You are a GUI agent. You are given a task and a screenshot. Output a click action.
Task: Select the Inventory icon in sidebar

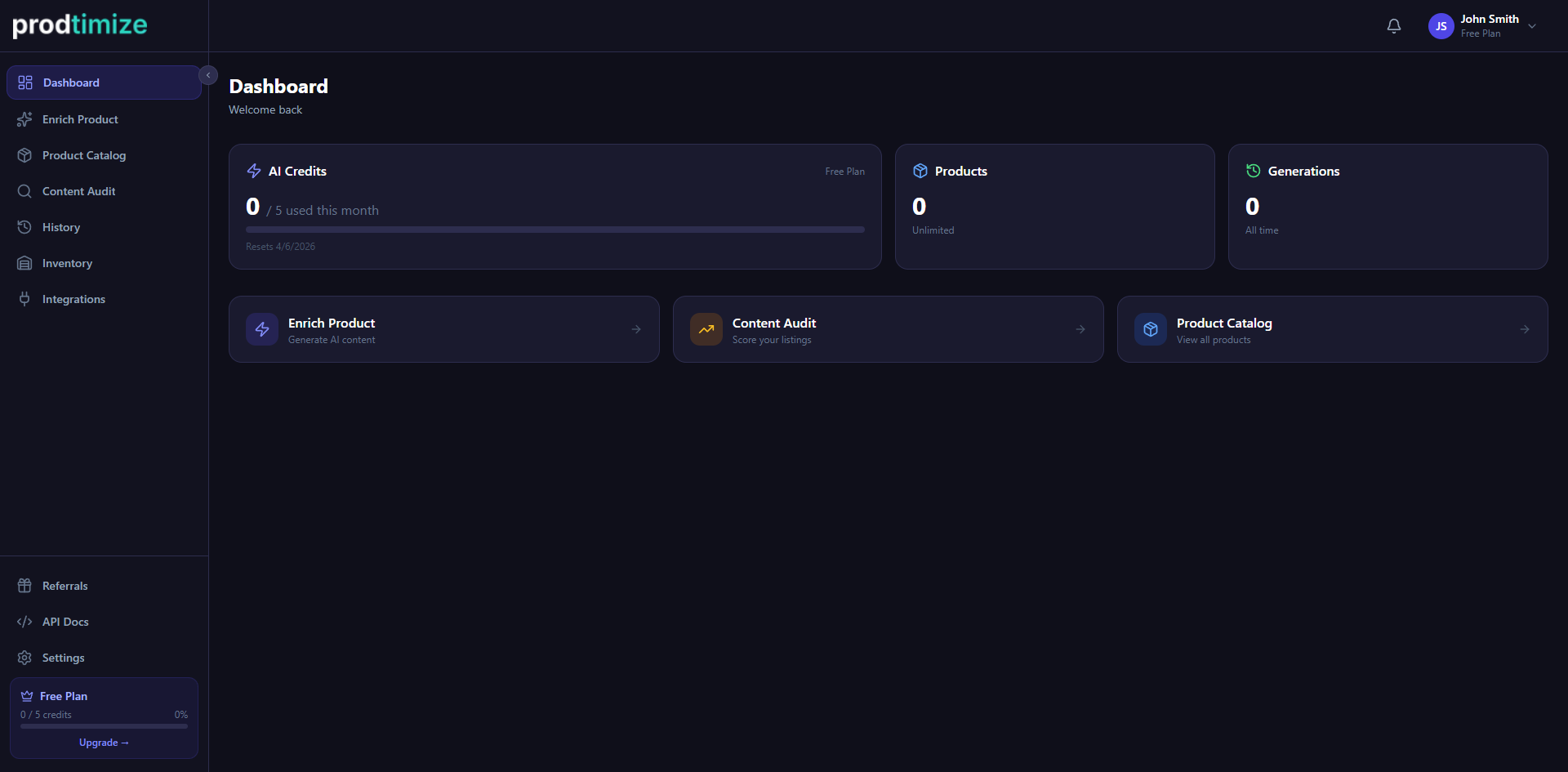[24, 263]
